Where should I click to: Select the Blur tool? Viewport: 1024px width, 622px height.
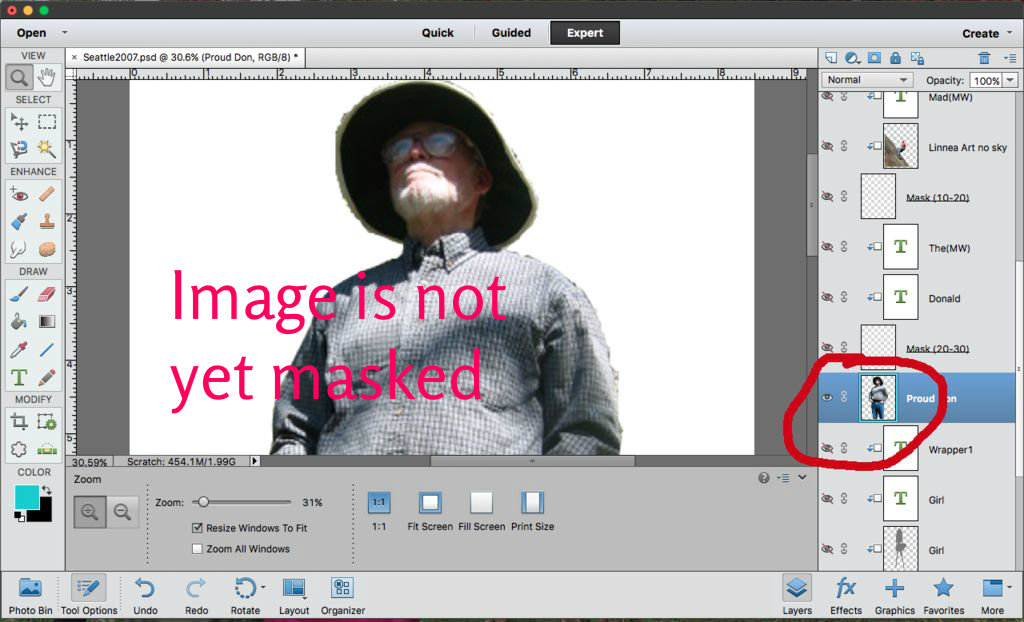click(x=19, y=249)
